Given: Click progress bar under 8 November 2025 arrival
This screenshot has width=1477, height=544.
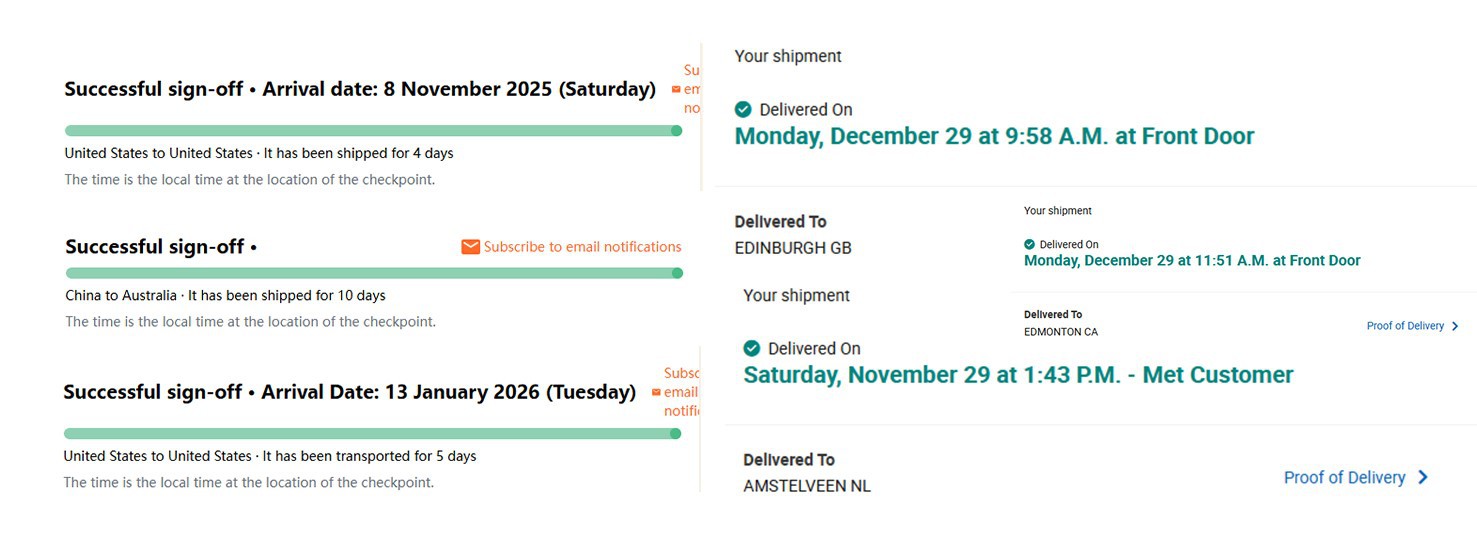Looking at the screenshot, I should click(370, 131).
